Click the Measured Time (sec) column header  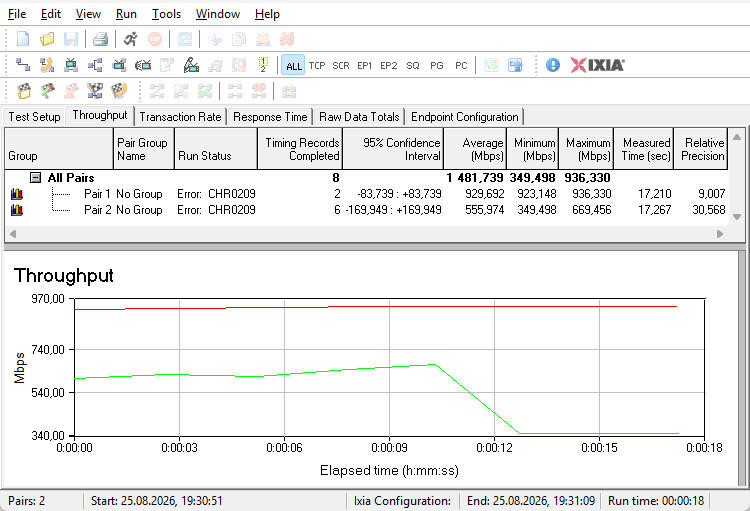[x=643, y=148]
